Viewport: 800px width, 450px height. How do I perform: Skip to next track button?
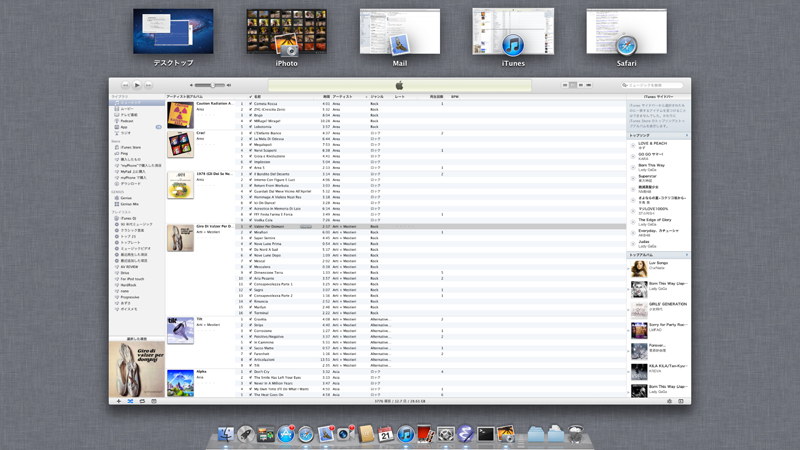point(147,86)
